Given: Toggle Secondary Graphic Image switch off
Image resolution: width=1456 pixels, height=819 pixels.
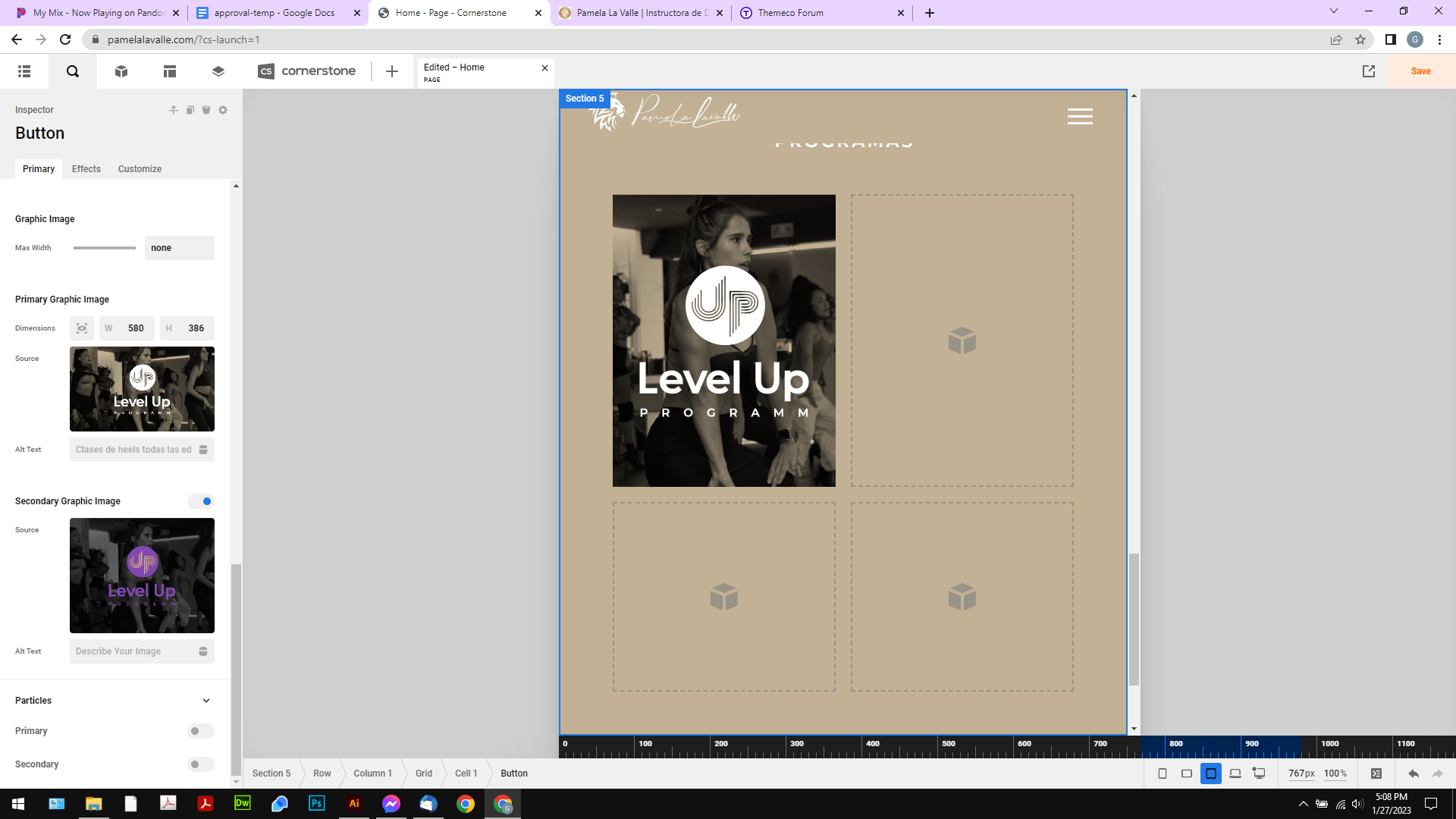Looking at the screenshot, I should click(x=201, y=501).
